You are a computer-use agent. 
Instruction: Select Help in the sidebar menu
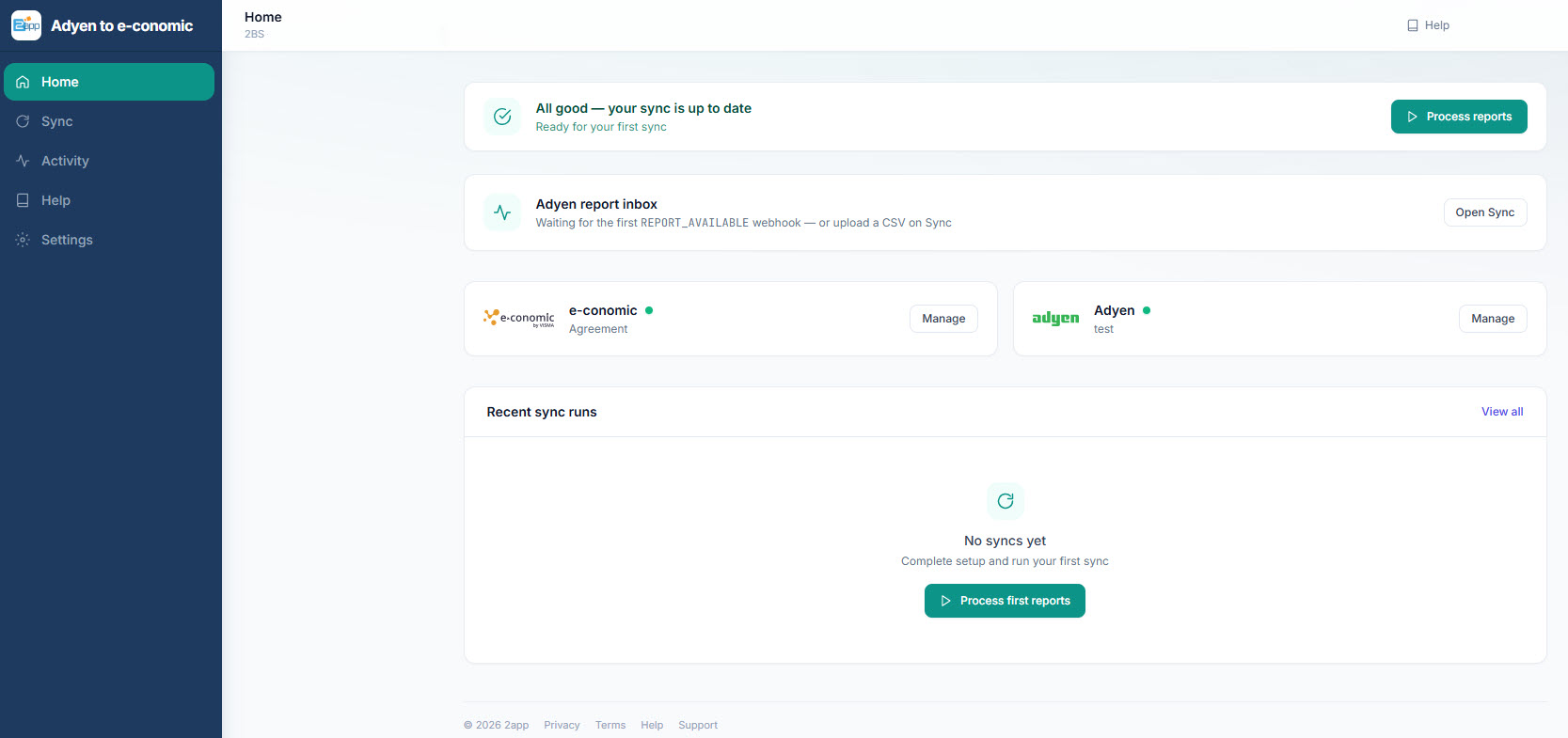[109, 200]
